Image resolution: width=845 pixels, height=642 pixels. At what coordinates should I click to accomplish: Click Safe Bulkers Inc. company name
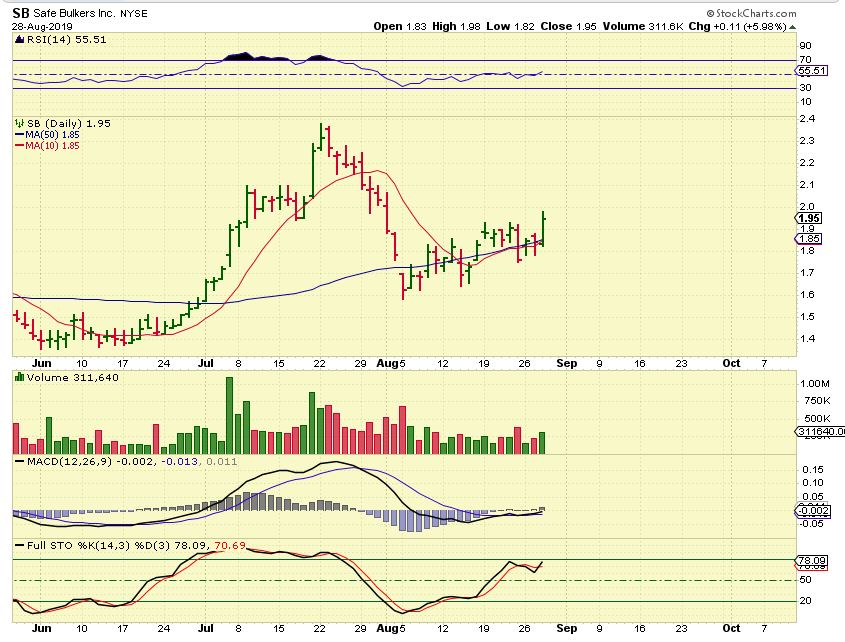point(75,13)
